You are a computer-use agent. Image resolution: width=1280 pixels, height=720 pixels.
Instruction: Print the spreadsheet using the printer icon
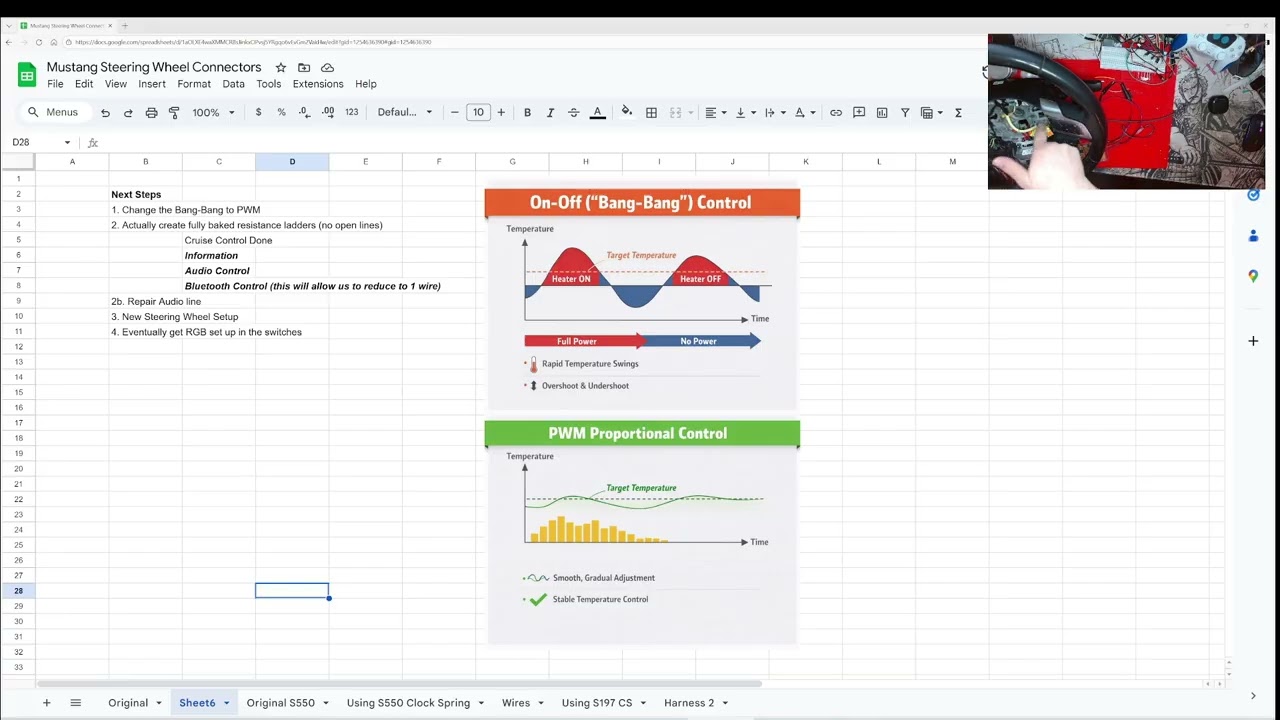click(x=151, y=113)
